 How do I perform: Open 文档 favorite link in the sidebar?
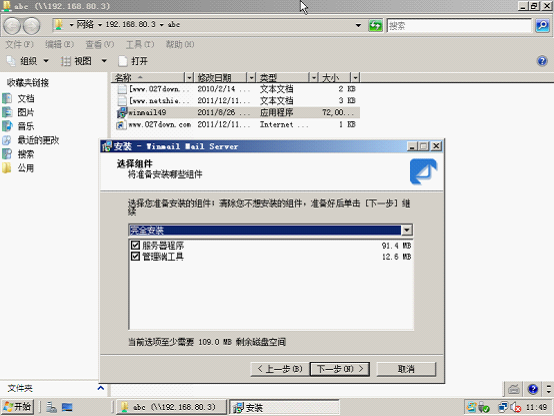[26, 98]
